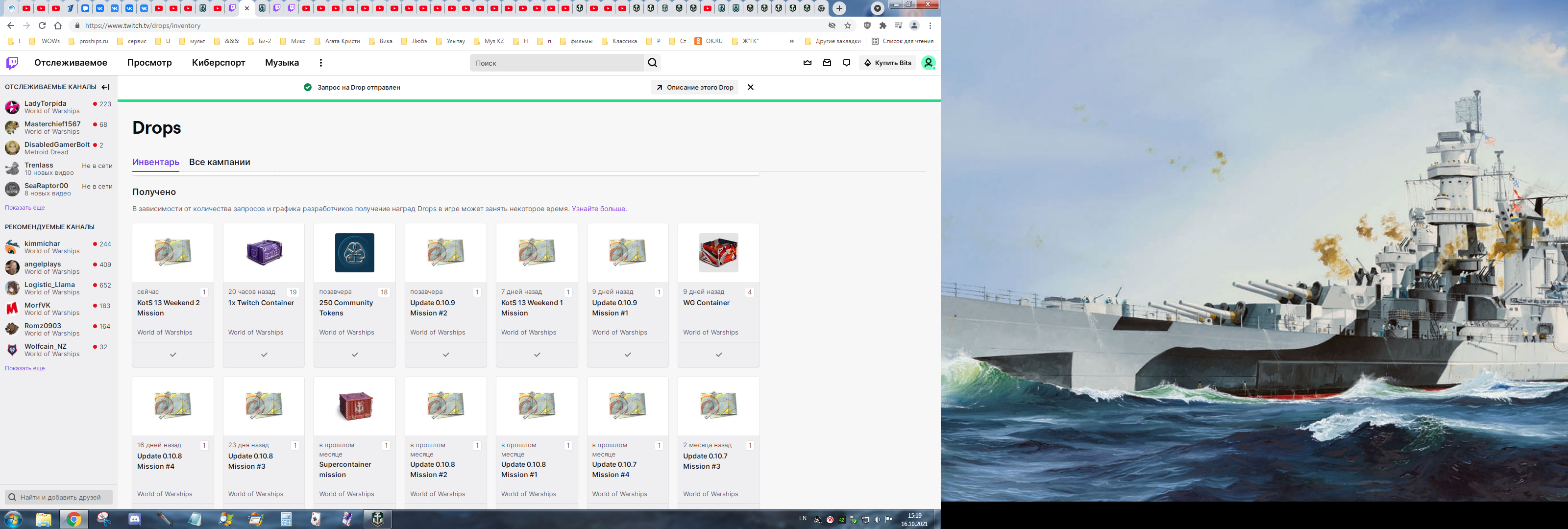Open Discord from the taskbar
1568x529 pixels.
[x=135, y=519]
